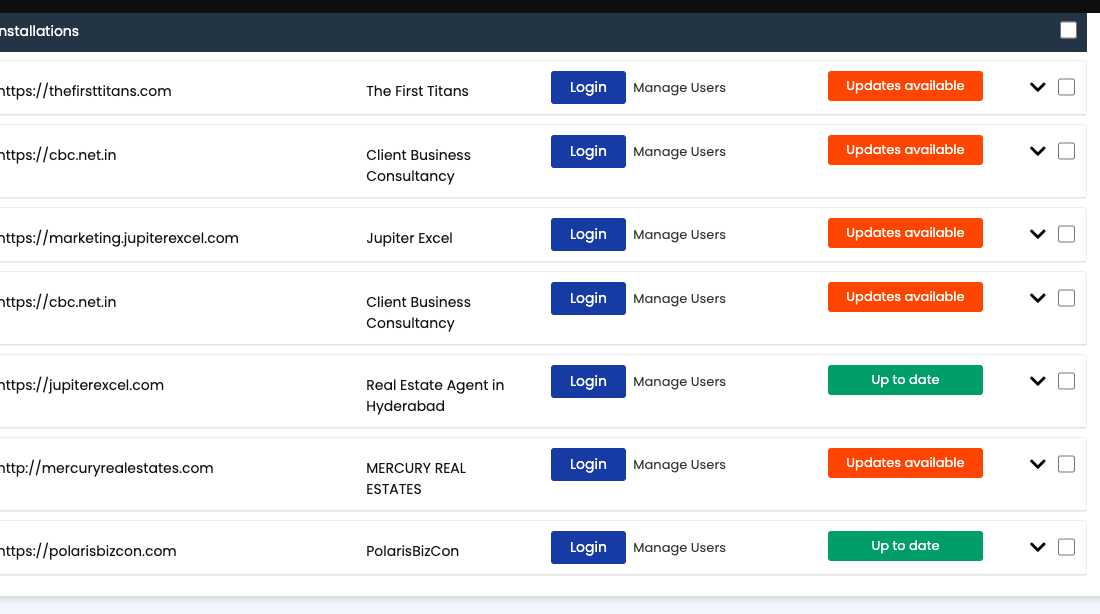This screenshot has height=614, width=1100.
Task: Expand the PolarisBizCon installation chevron
Action: [1037, 548]
